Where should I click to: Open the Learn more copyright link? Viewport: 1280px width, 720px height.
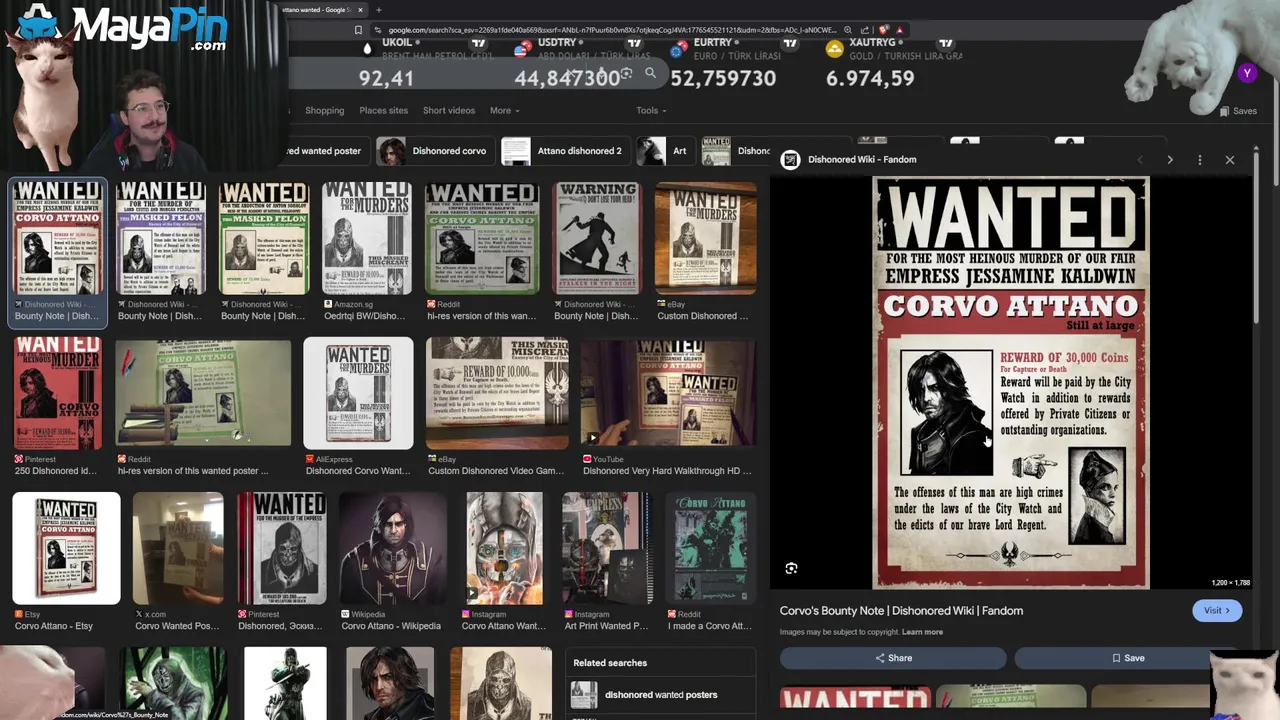pyautogui.click(x=922, y=632)
